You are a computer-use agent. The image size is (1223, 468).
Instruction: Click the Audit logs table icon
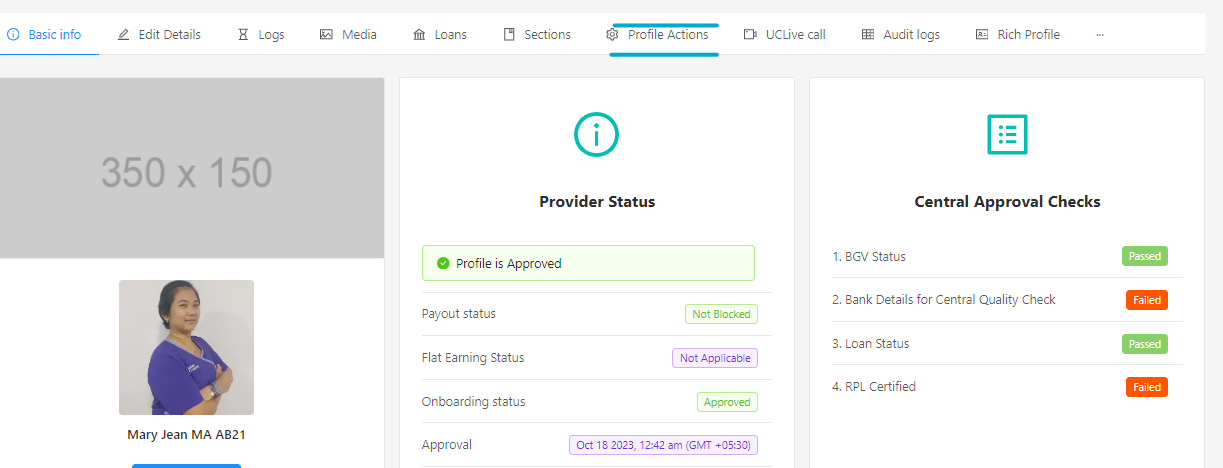tap(868, 34)
